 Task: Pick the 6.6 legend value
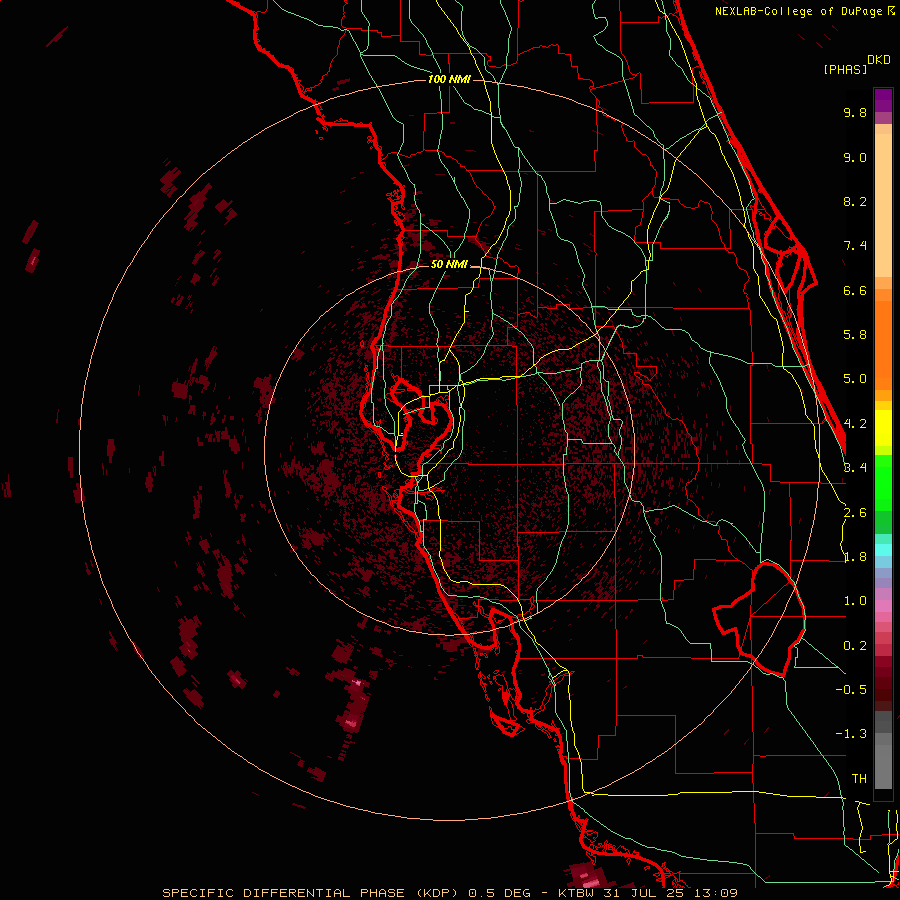pyautogui.click(x=855, y=290)
